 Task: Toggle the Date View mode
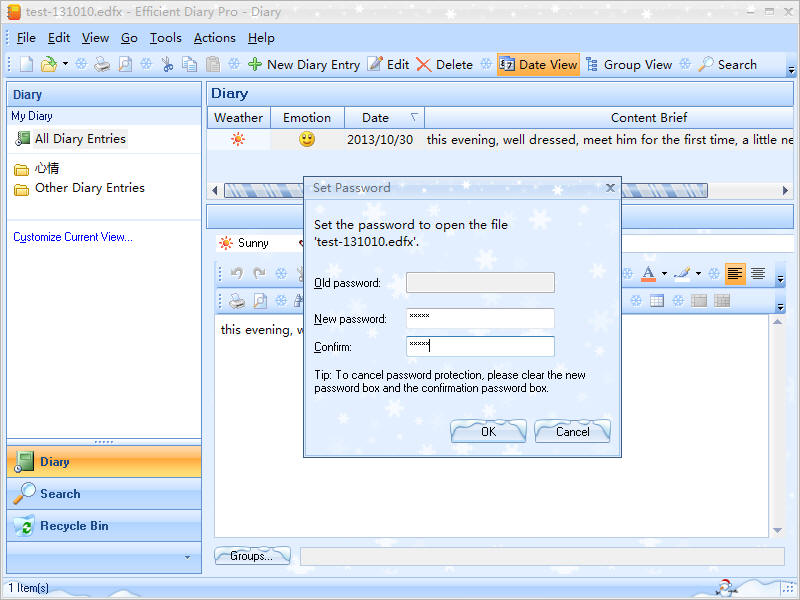point(538,64)
